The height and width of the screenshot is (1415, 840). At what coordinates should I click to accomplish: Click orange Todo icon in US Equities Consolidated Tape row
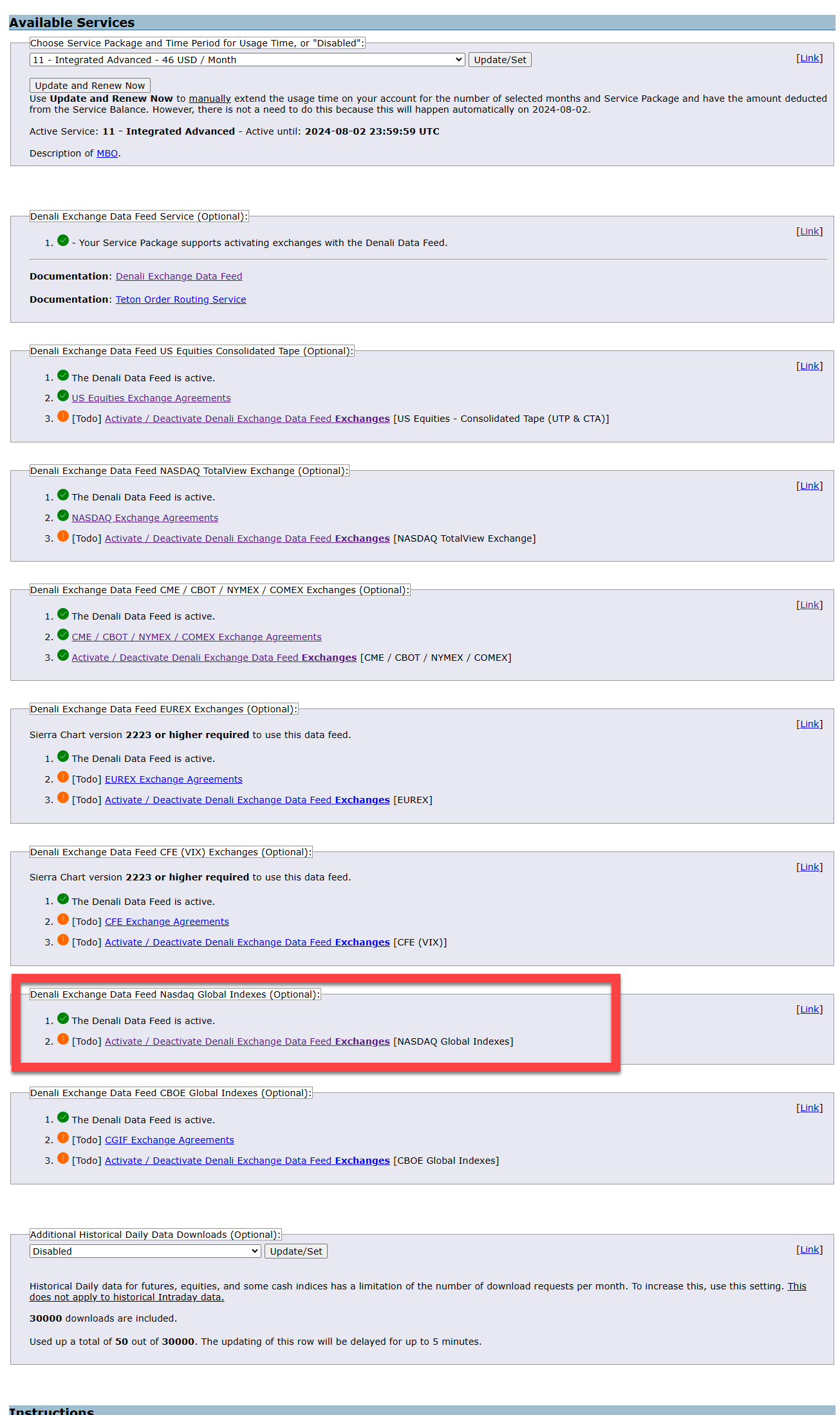(x=63, y=416)
